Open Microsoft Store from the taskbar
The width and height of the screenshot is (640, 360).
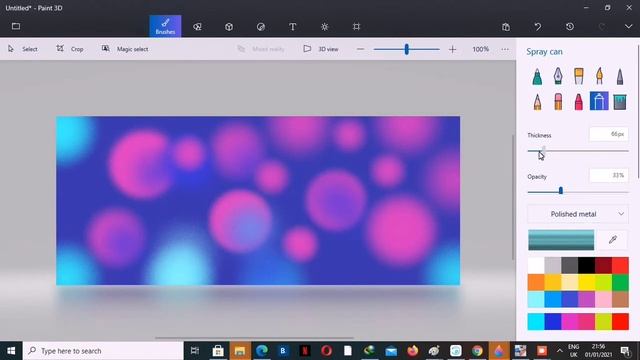coord(218,351)
